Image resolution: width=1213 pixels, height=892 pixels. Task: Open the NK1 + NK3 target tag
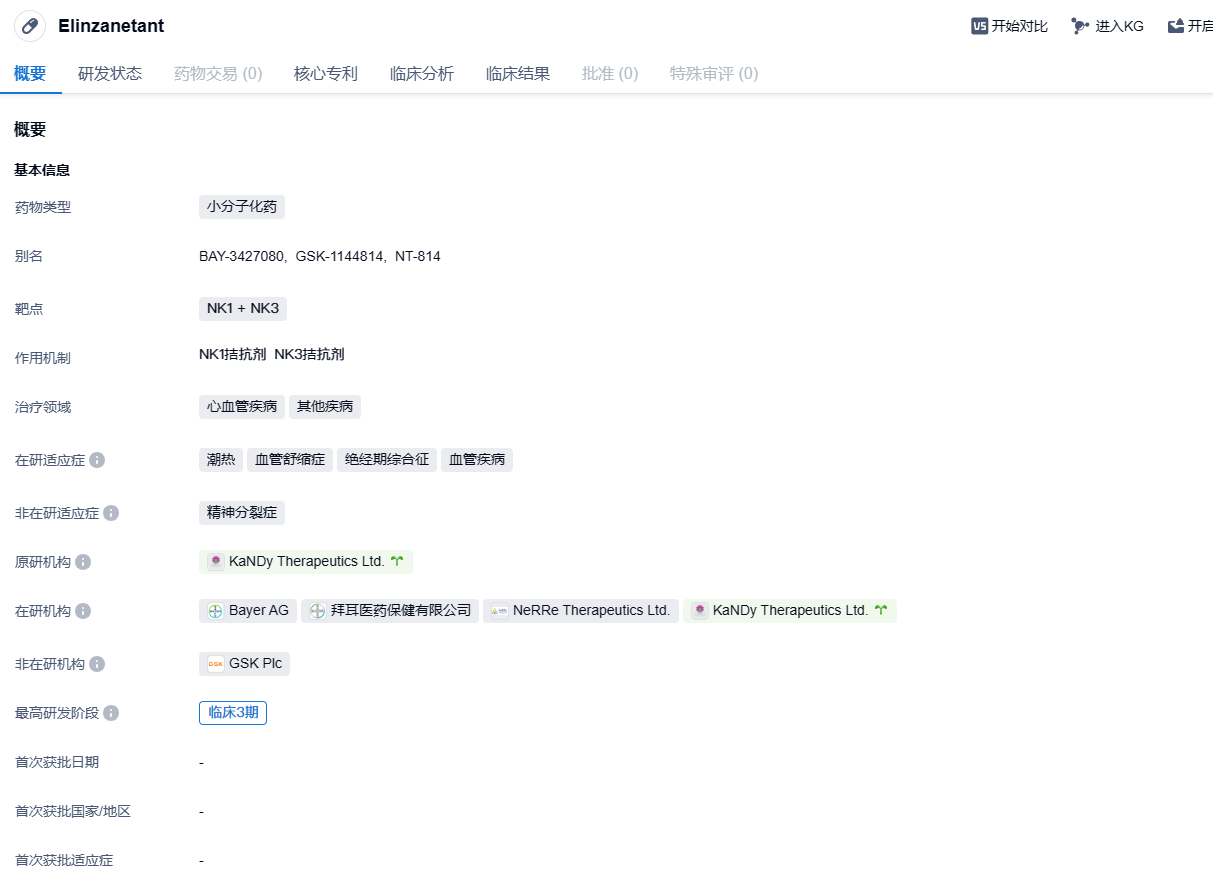pyautogui.click(x=243, y=308)
